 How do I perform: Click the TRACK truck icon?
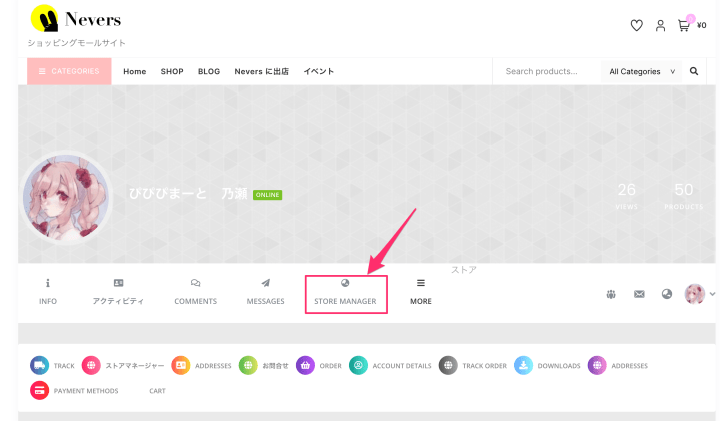[x=39, y=365]
